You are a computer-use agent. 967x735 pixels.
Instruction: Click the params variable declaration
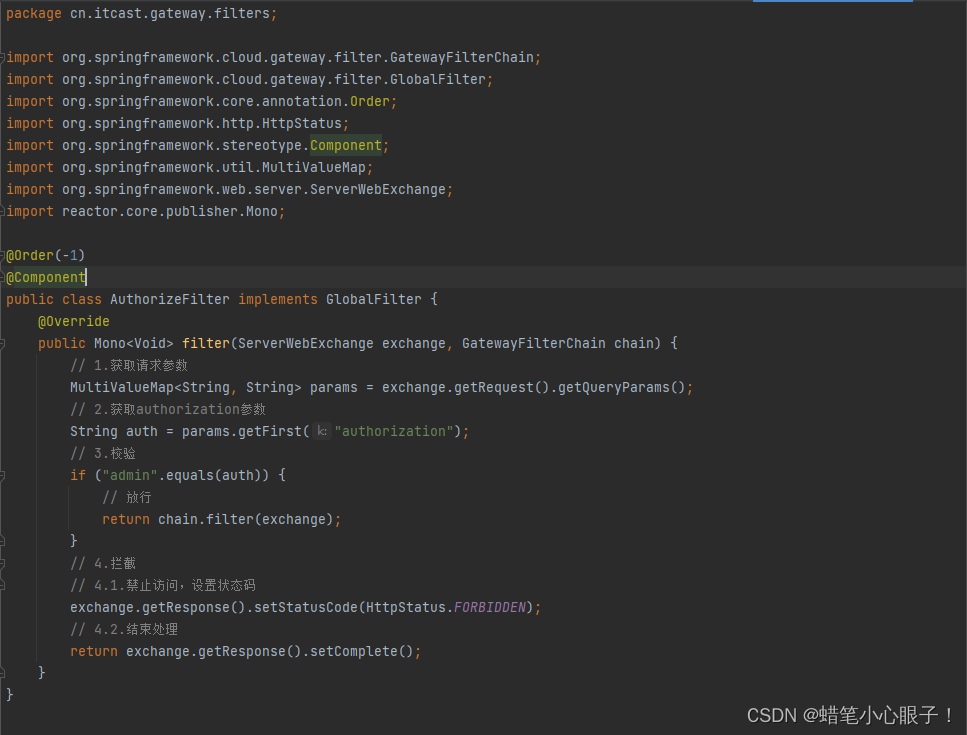pos(334,387)
